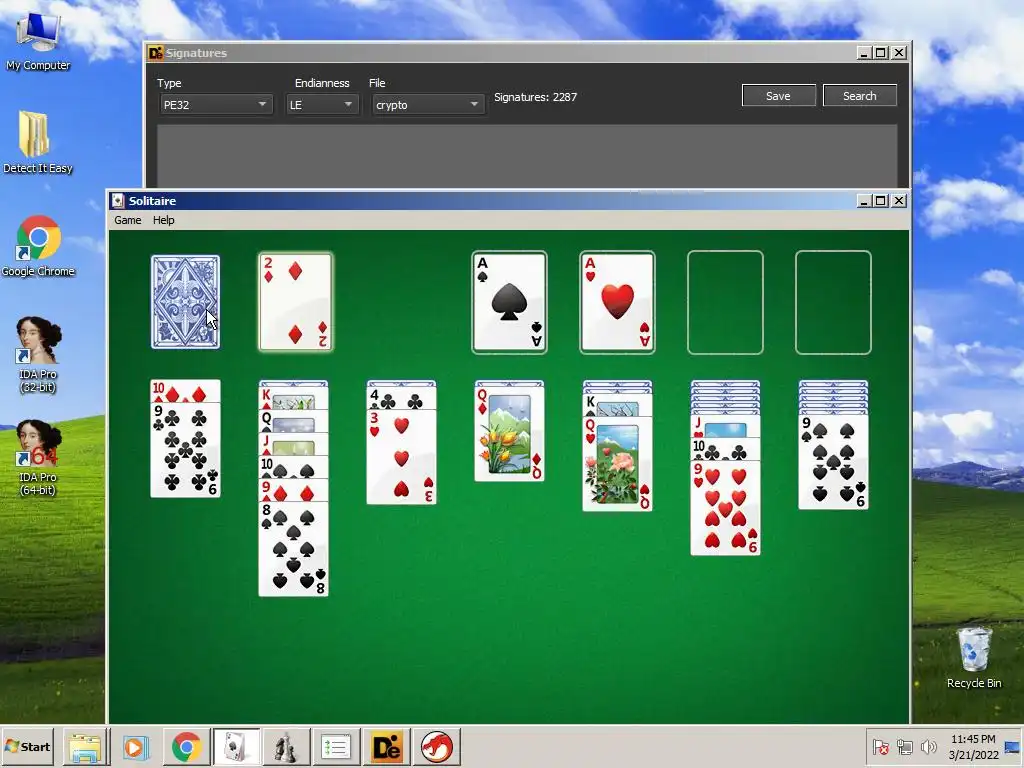Select the 10 of clubs card
1024x768 pixels.
tap(725, 449)
